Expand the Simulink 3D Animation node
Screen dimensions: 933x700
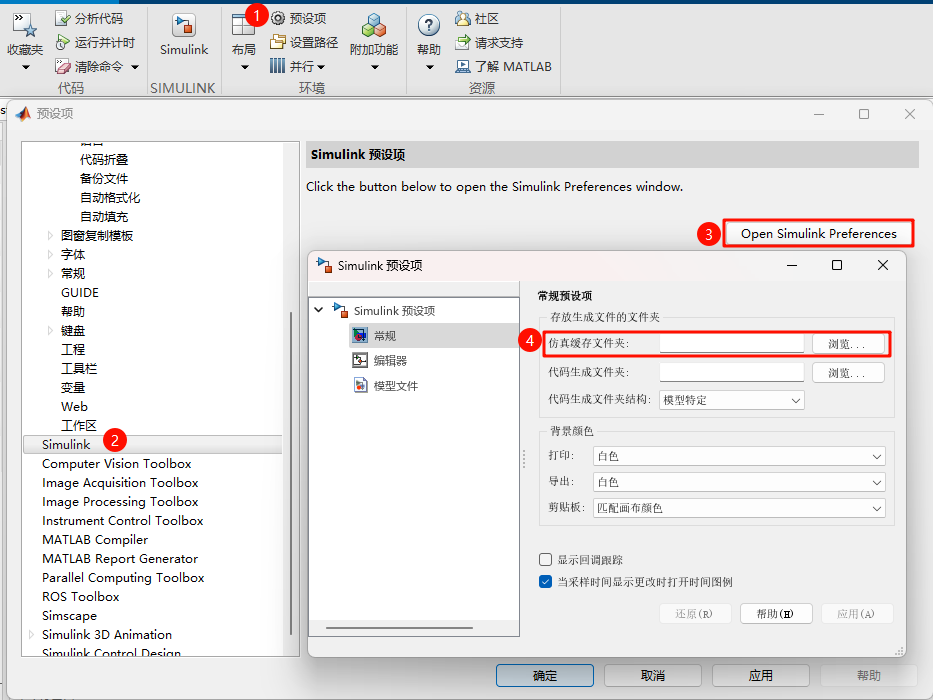pos(31,635)
